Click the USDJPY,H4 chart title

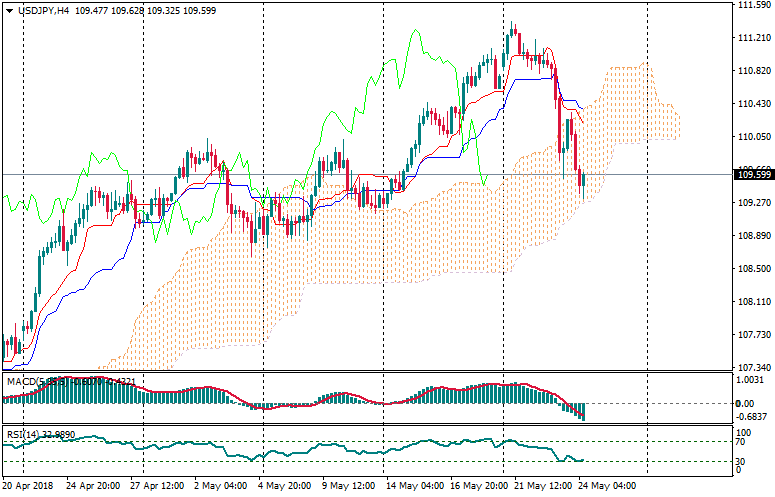41,10
